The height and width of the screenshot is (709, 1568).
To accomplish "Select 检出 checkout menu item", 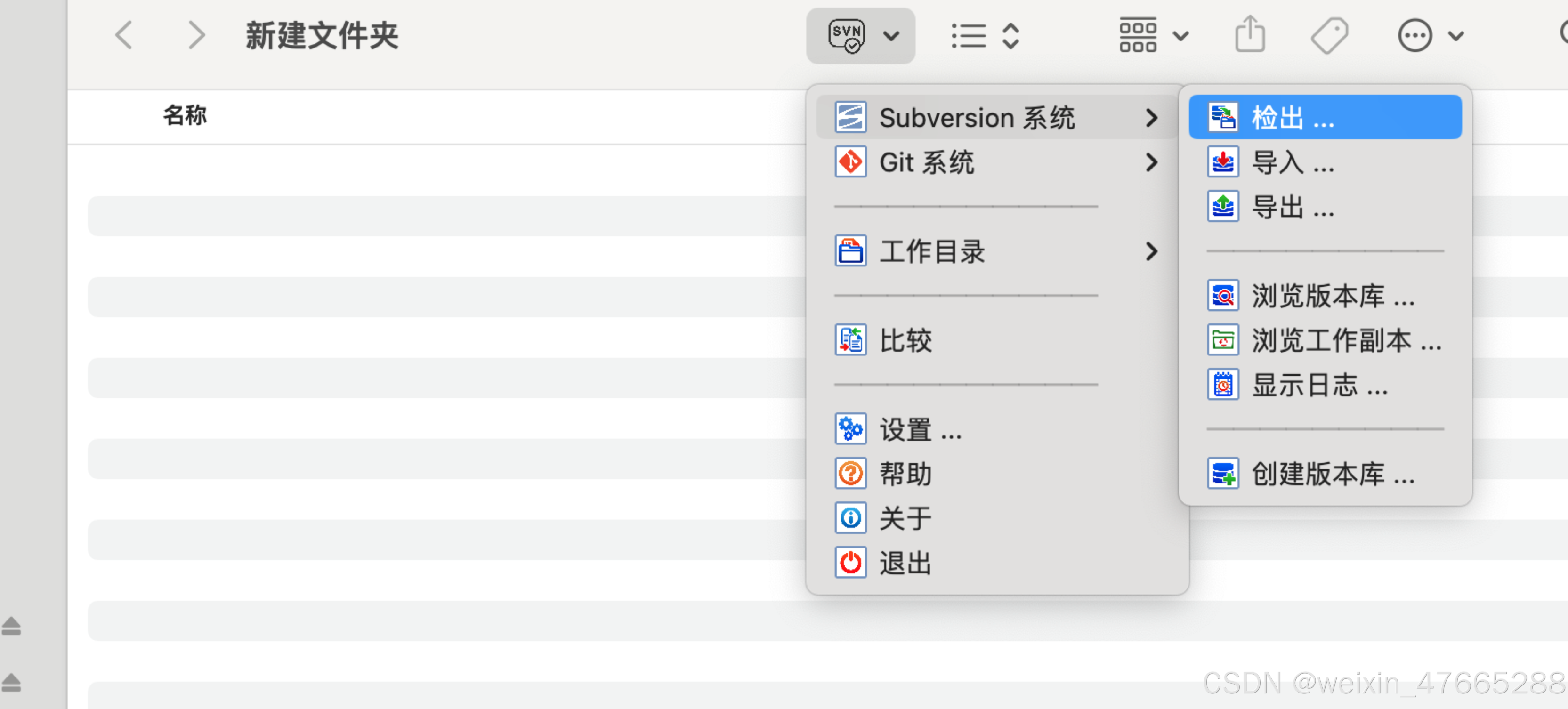I will coord(1325,117).
